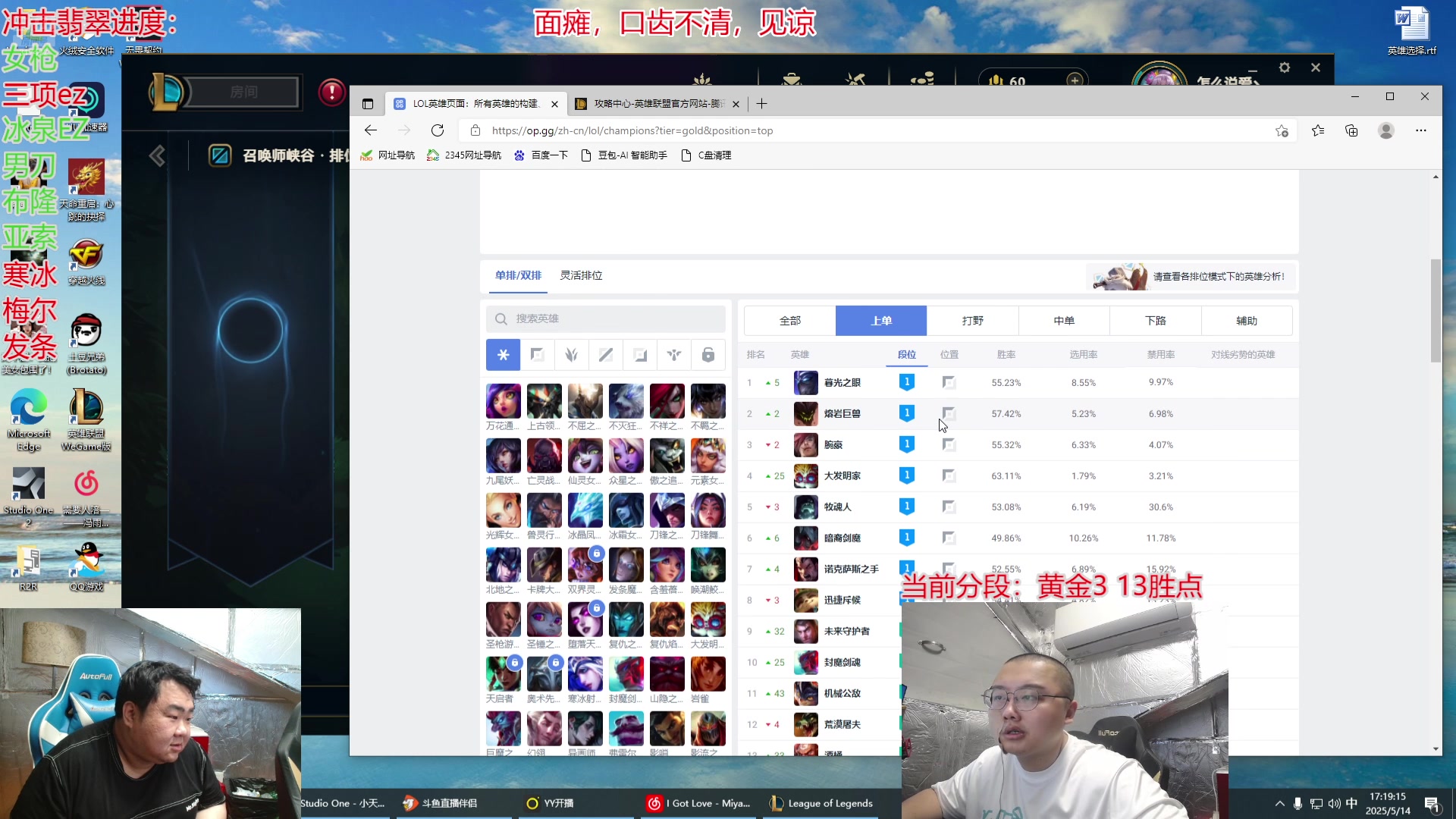Open the favorites list icon

click(x=1318, y=130)
